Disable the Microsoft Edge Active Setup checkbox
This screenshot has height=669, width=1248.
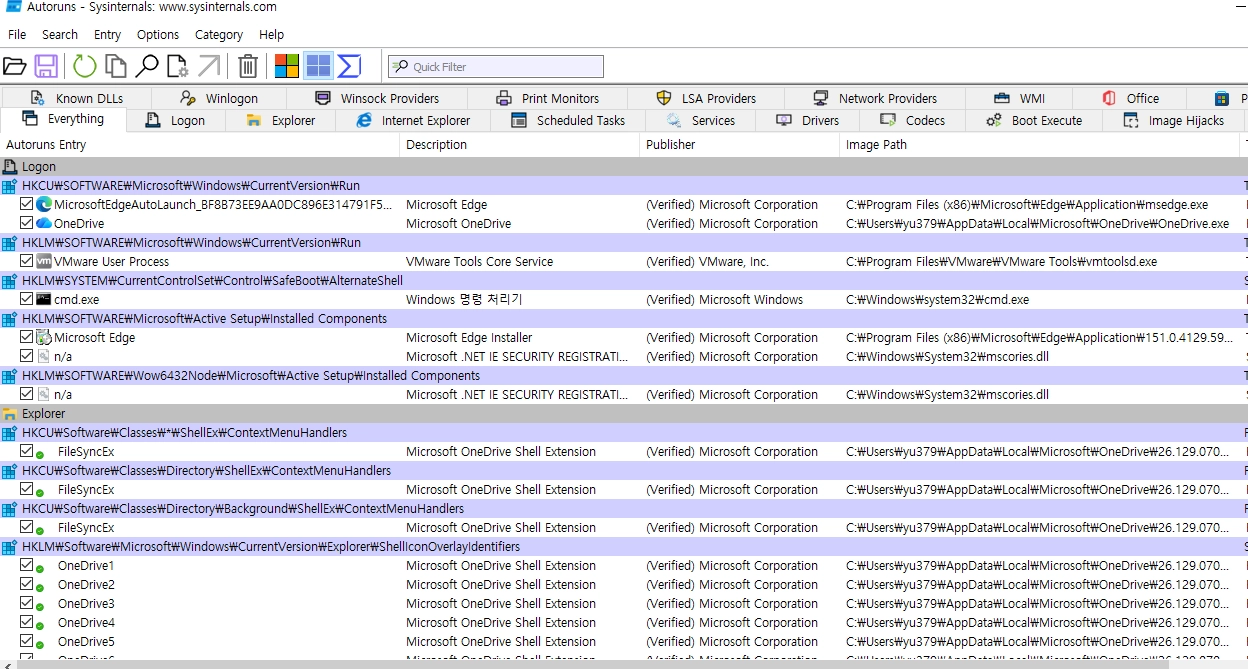[x=27, y=337]
